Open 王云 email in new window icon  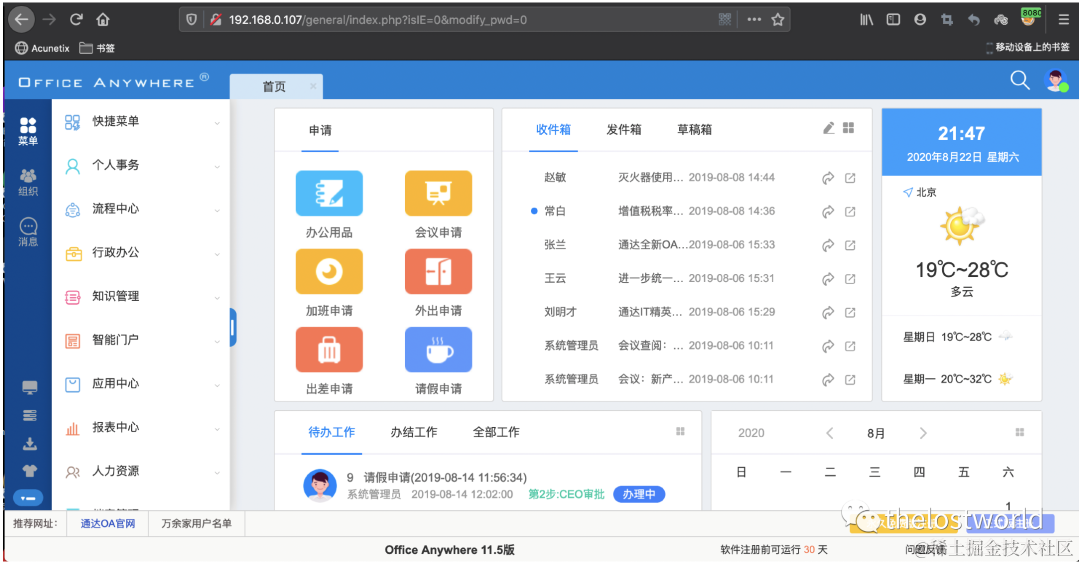tap(850, 279)
